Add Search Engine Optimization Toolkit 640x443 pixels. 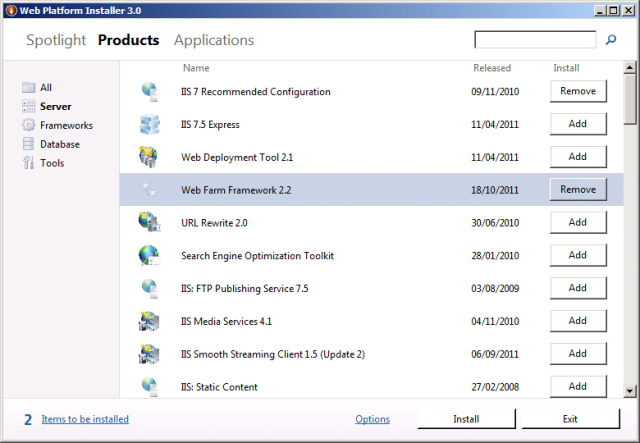click(578, 255)
